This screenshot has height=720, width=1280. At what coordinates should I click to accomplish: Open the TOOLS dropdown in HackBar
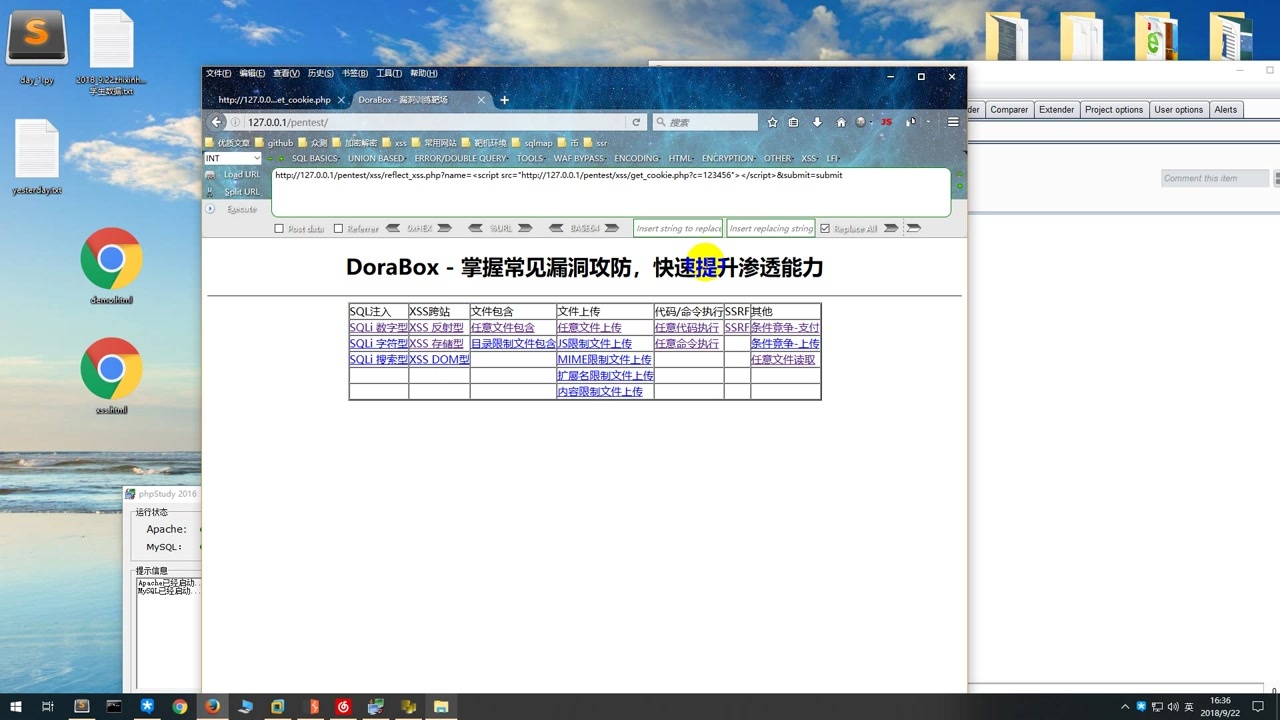coord(530,158)
